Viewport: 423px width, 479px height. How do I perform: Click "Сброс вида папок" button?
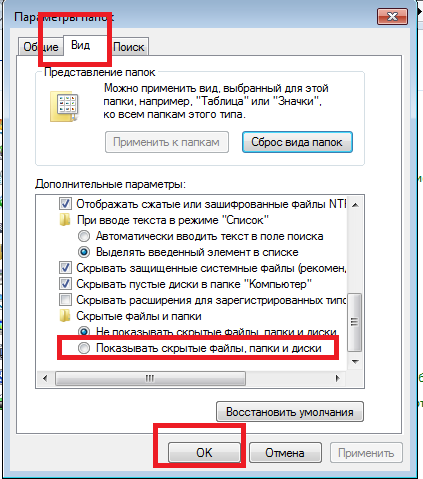(297, 142)
